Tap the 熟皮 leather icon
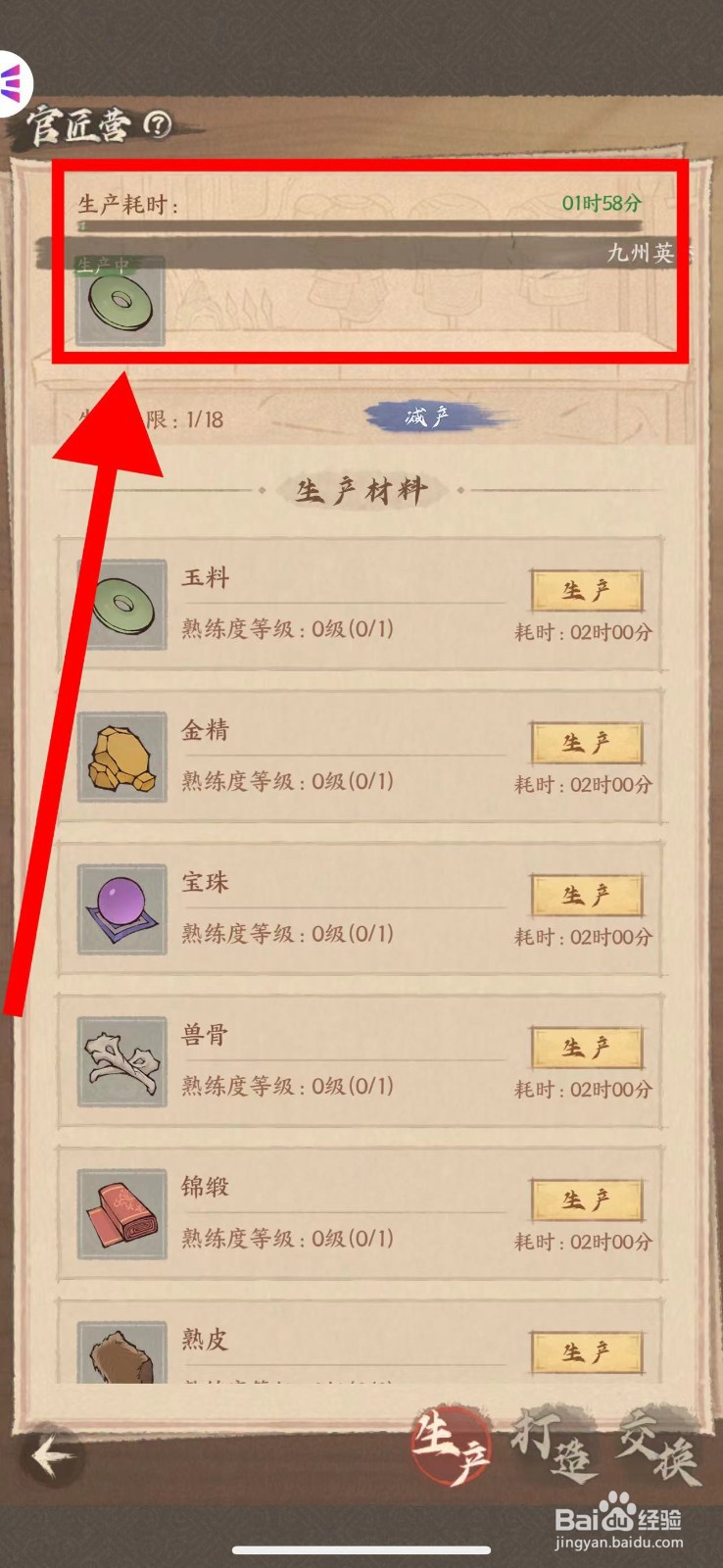723x1568 pixels. [x=122, y=1352]
